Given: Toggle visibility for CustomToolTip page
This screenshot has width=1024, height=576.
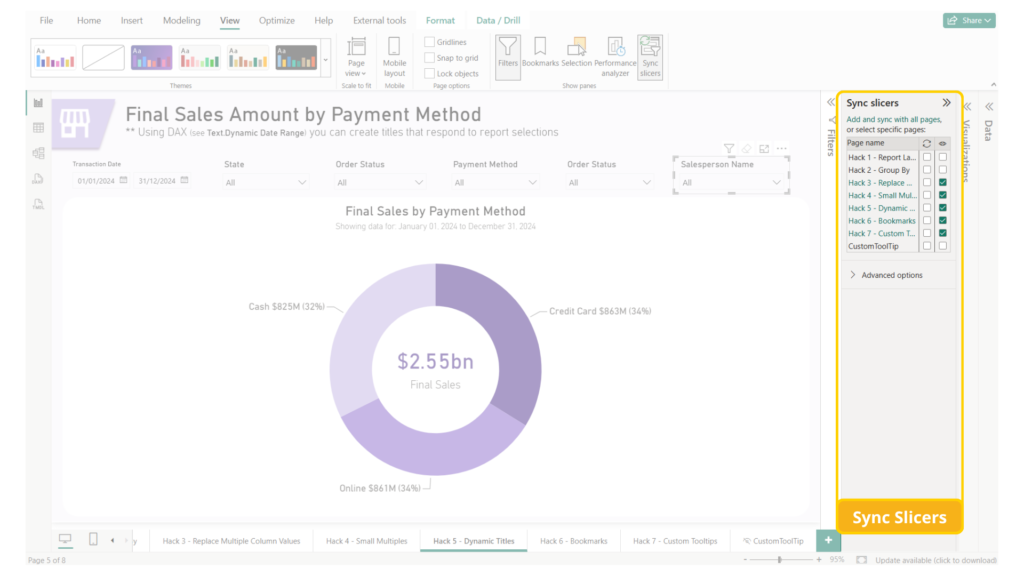Looking at the screenshot, I should 942,246.
